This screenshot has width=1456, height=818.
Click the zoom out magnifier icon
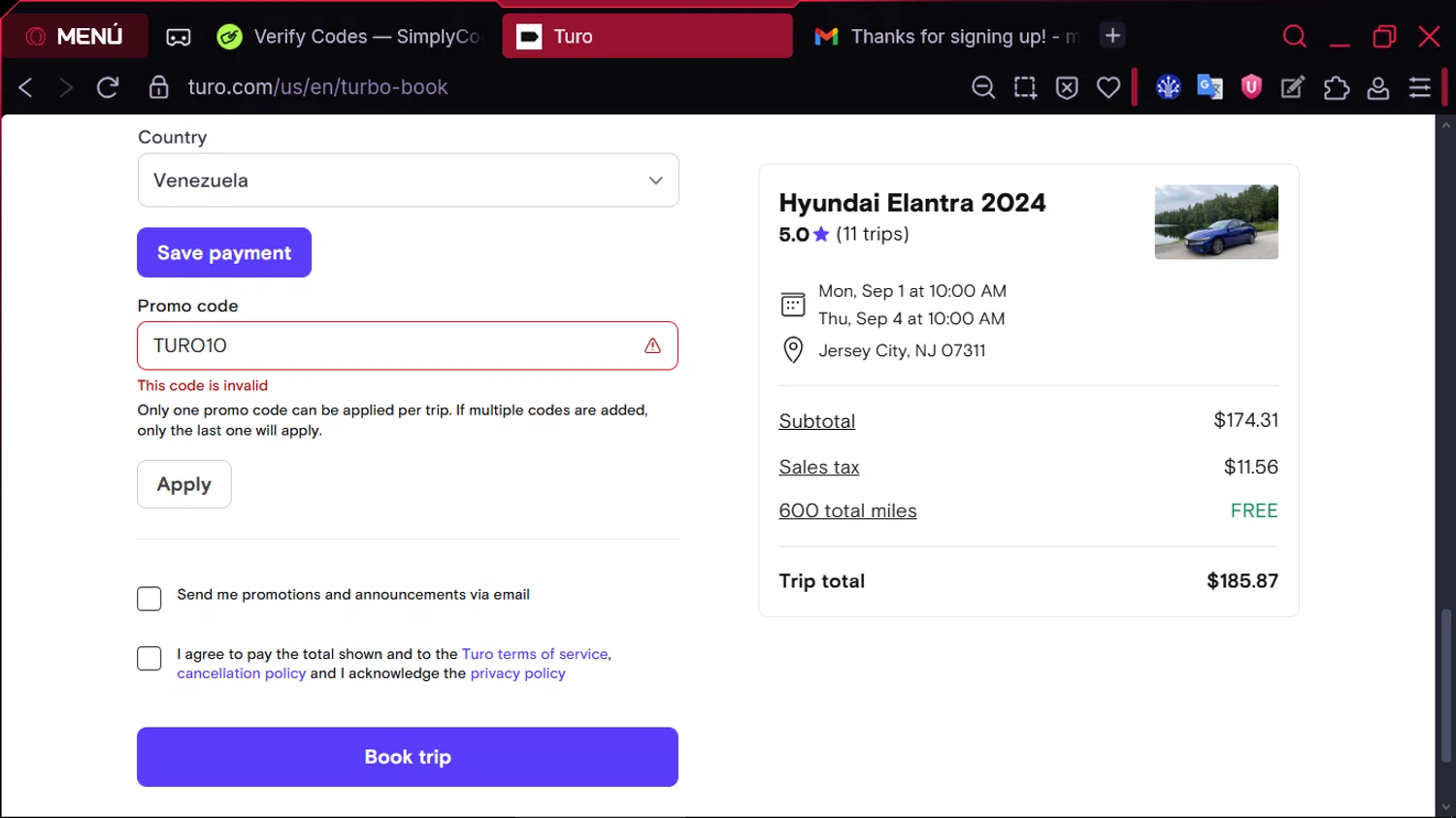coord(983,87)
